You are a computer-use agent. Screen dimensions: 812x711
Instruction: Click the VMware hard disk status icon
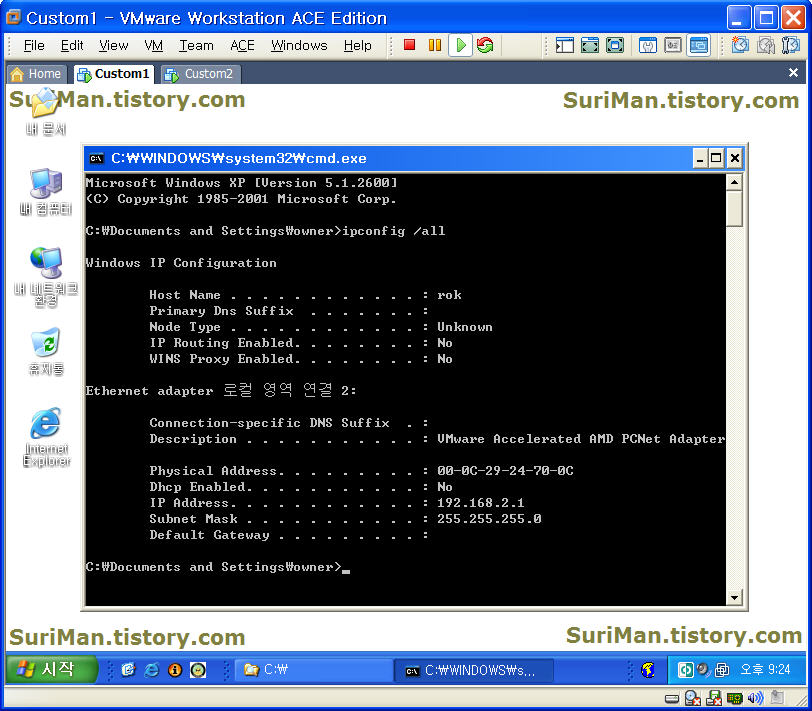pyautogui.click(x=672, y=699)
